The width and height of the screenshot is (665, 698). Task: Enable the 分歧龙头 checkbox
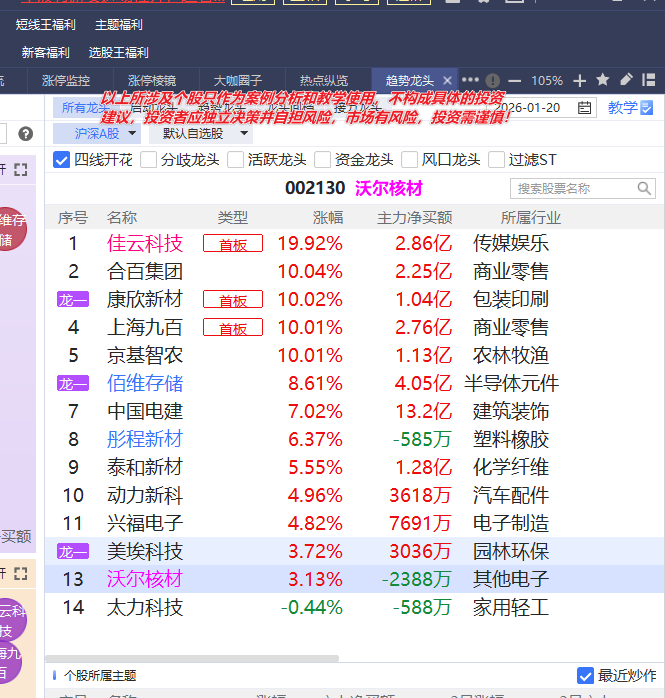pyautogui.click(x=148, y=159)
